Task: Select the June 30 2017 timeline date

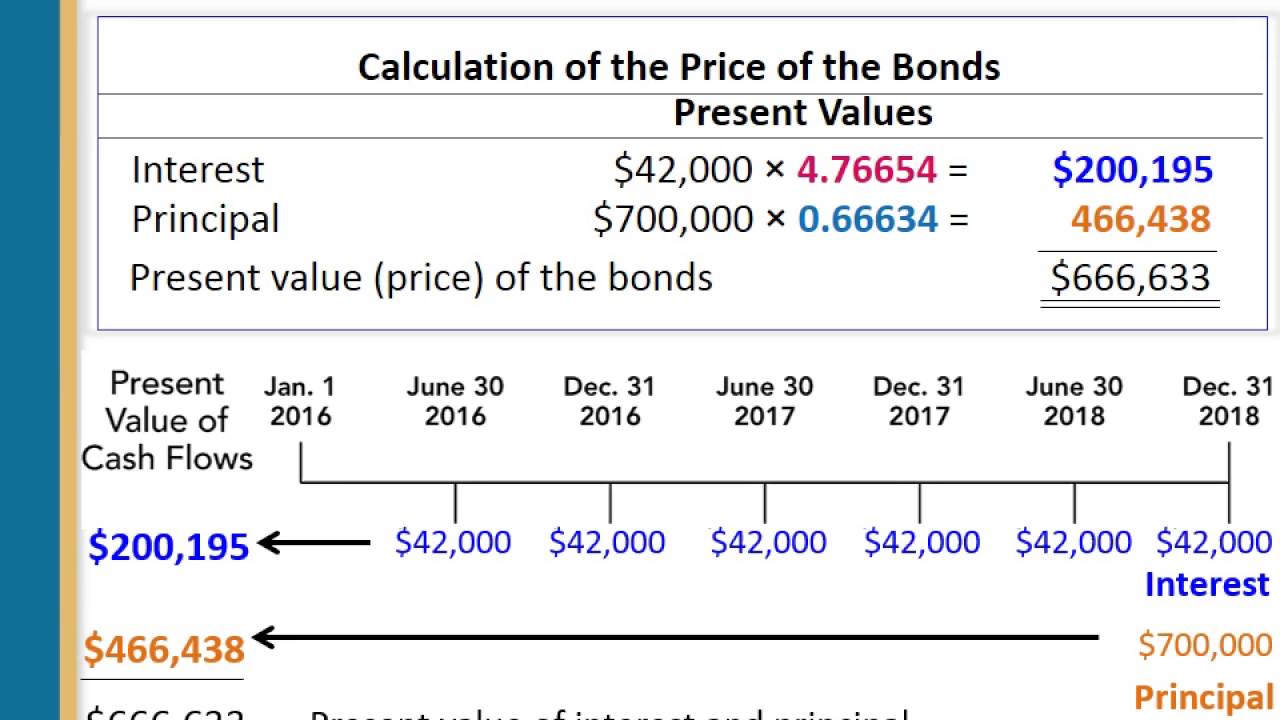Action: 764,401
